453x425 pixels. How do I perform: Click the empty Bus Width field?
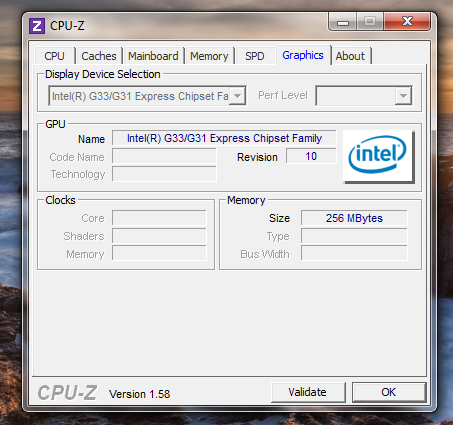click(x=354, y=254)
